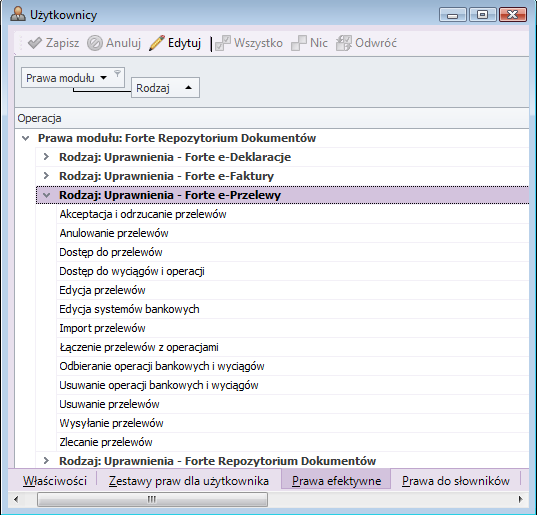Select row Edycja systemów bankowych
Image resolution: width=537 pixels, height=515 pixels.
click(x=293, y=309)
